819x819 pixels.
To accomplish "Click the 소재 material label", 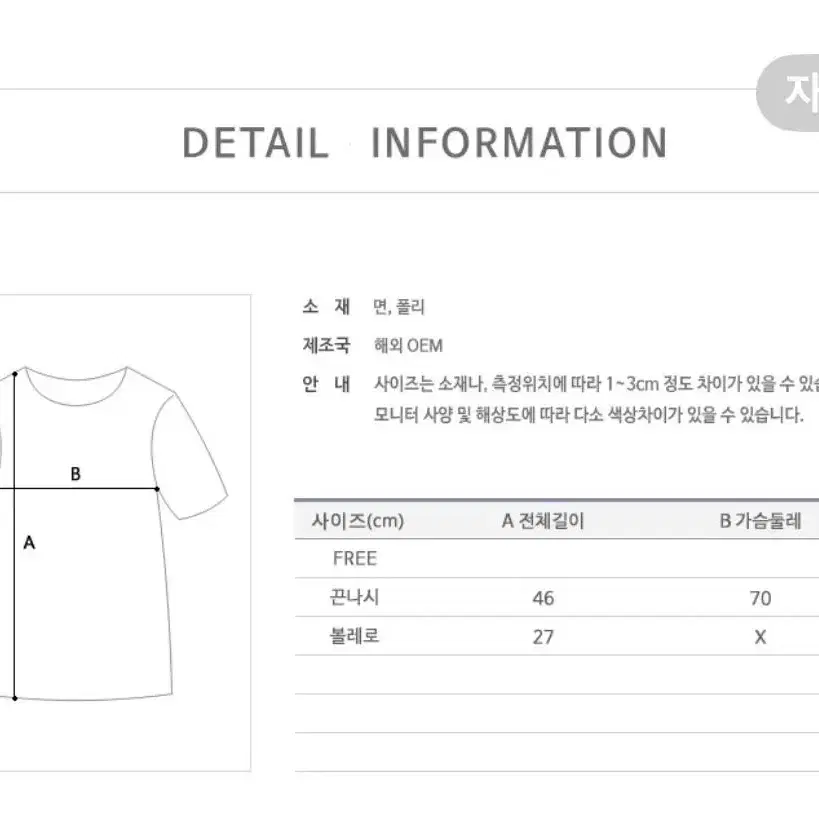I will (326, 307).
